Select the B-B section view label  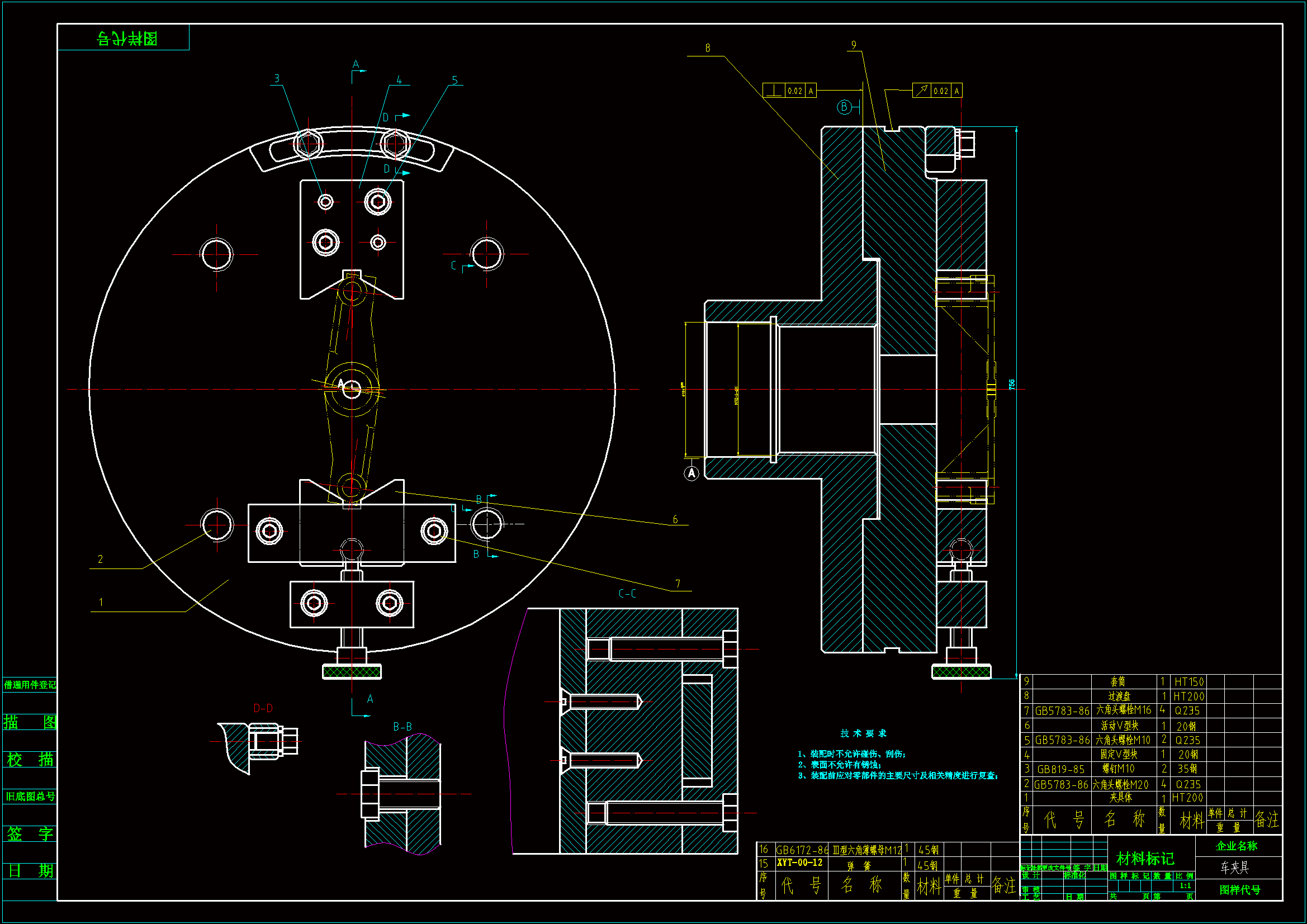coord(402,727)
